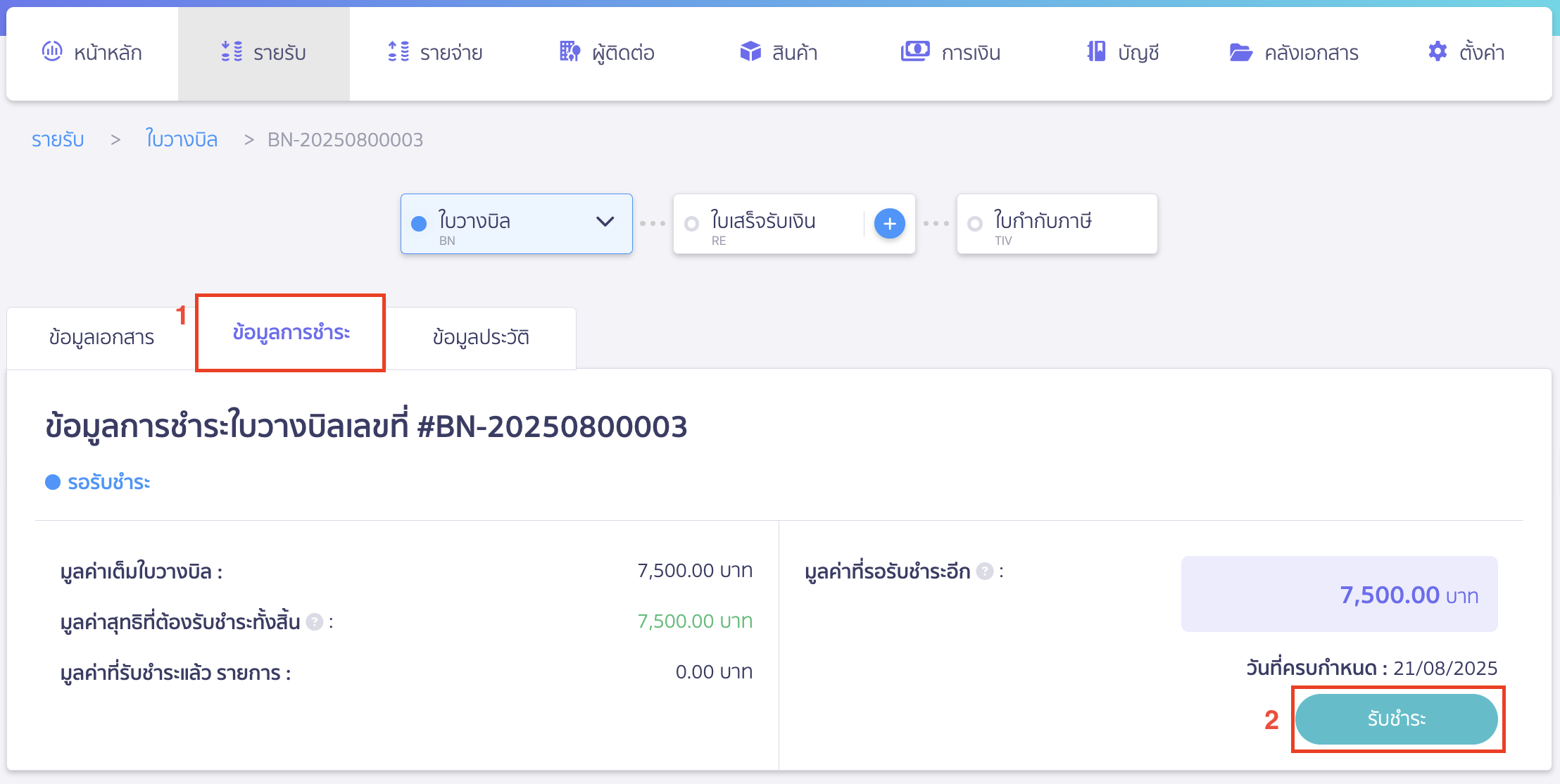
Task: Click the dashboard icon beside หน้าหลัก
Action: click(52, 51)
